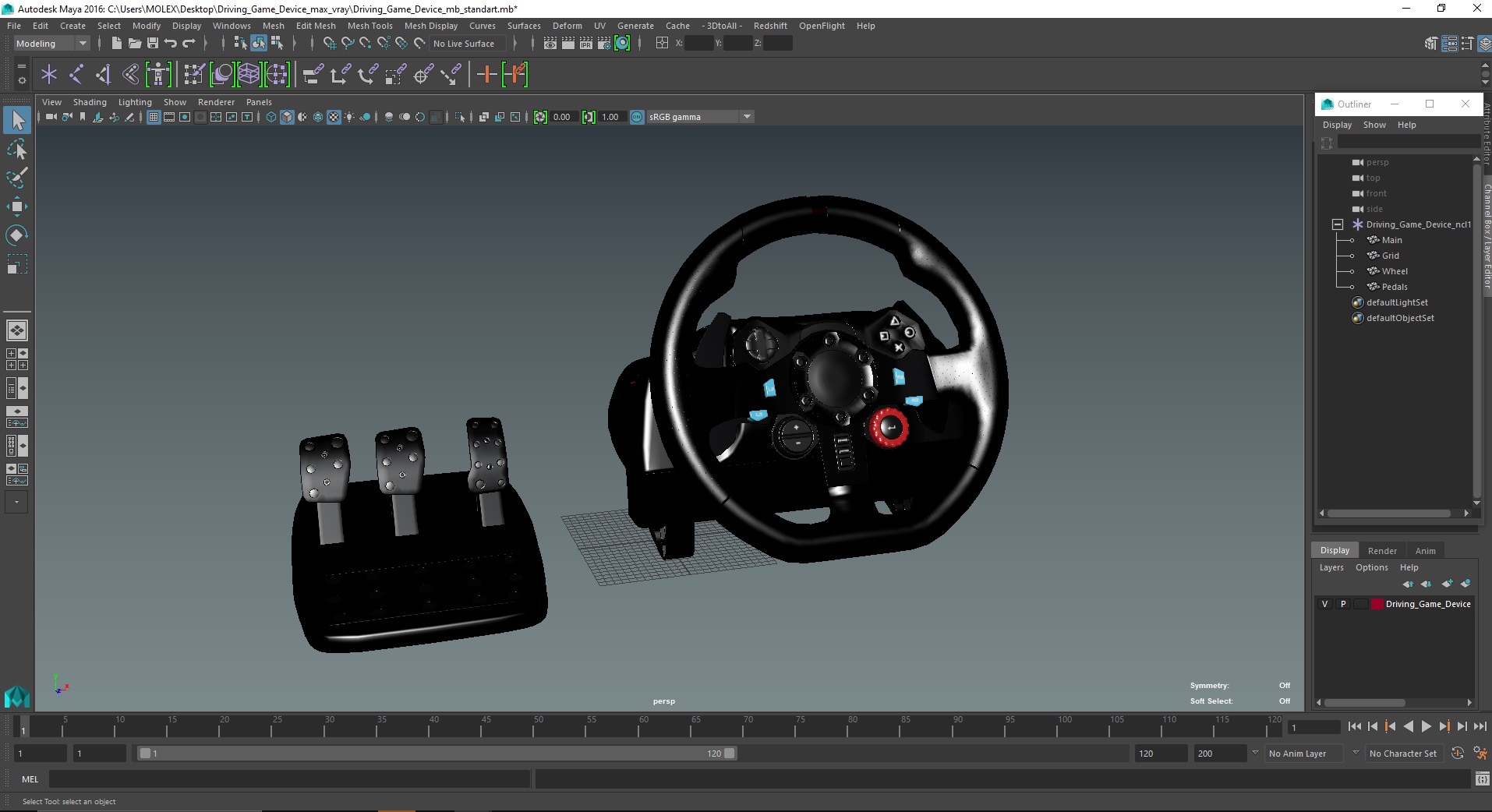Open a scene with the folder icon
This screenshot has height=812, width=1492.
pos(134,44)
